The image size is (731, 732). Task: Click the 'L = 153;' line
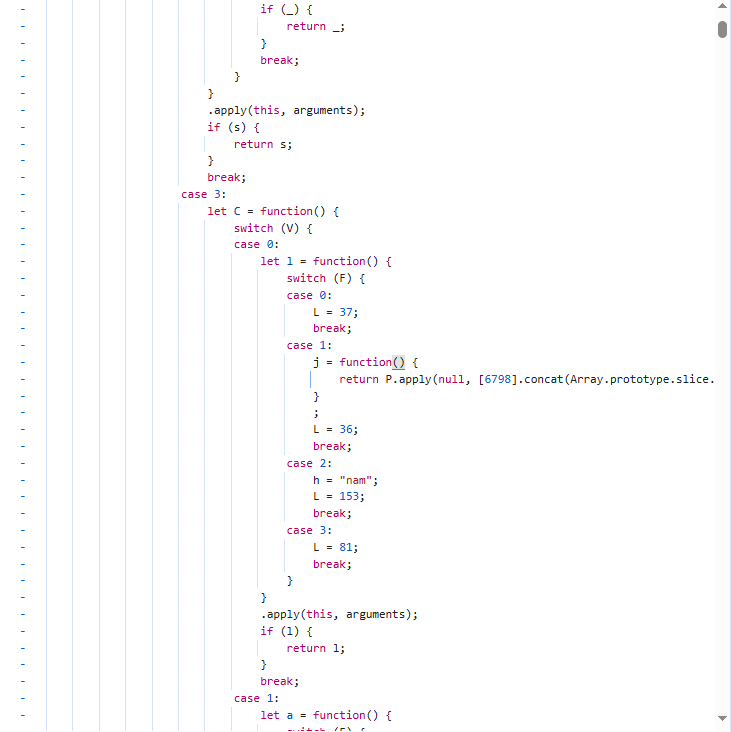338,496
